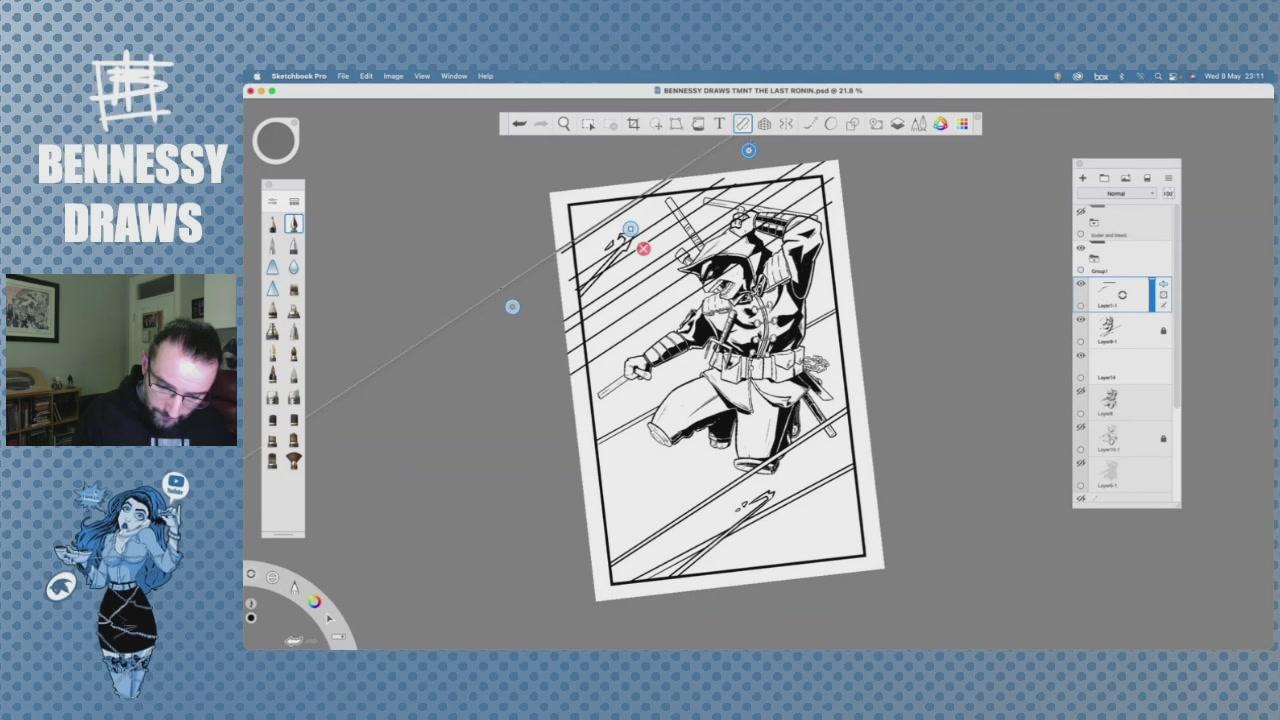Open the Color Library swatches grid
The height and width of the screenshot is (720, 1280).
[x=962, y=124]
